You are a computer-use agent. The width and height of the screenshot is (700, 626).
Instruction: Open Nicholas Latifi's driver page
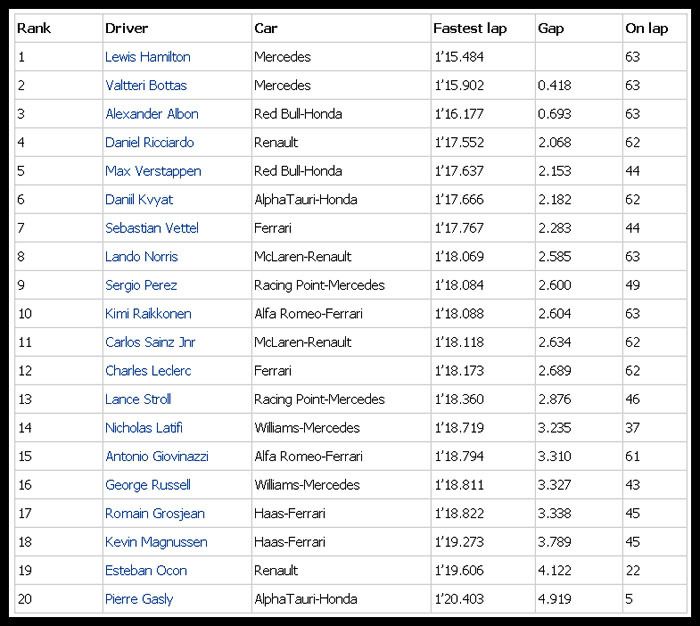pyautogui.click(x=144, y=428)
